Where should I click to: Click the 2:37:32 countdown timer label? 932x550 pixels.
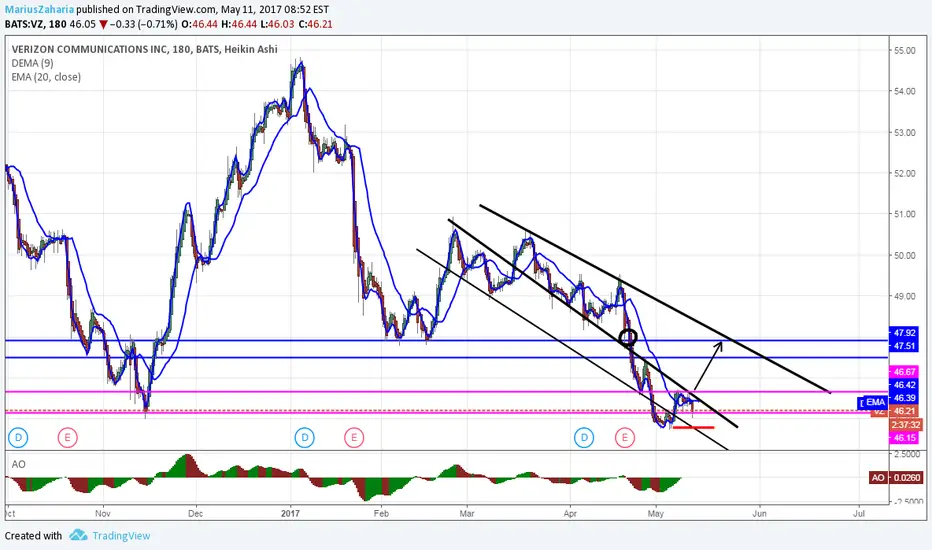pyautogui.click(x=906, y=425)
